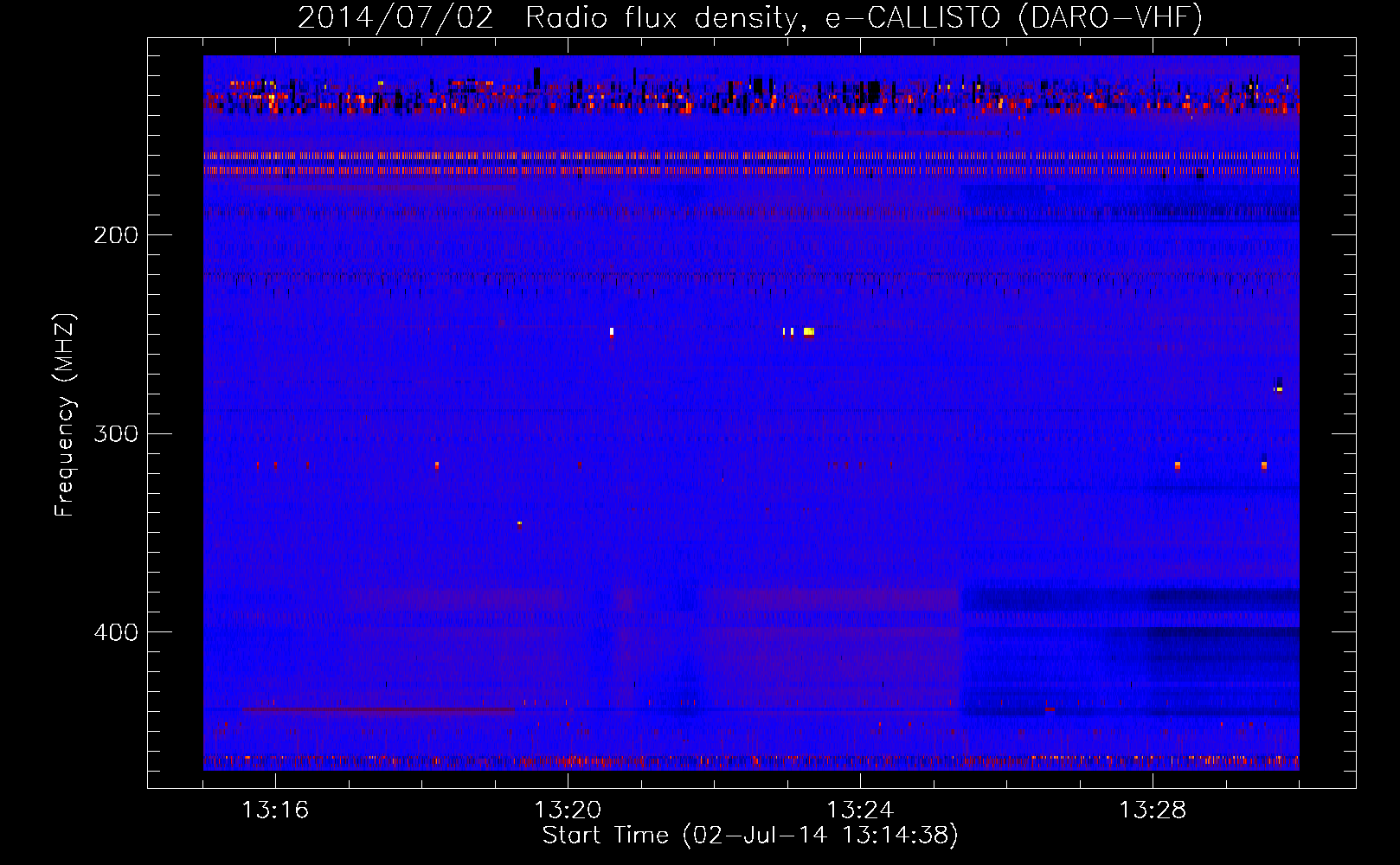
Task: Click the bright yellow burst near 13:23
Action: (x=809, y=331)
